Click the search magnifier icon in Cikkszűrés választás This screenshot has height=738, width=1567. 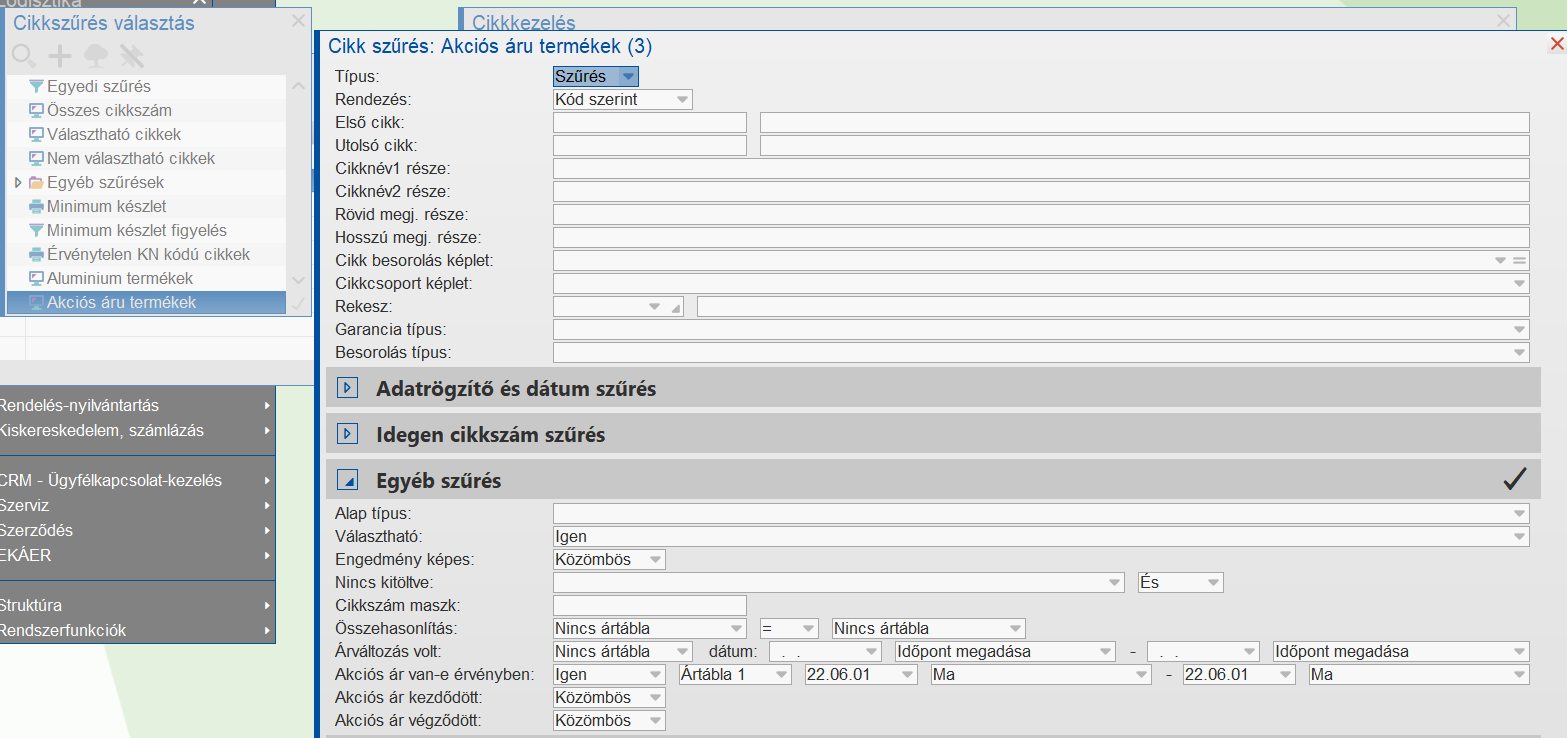tap(24, 56)
